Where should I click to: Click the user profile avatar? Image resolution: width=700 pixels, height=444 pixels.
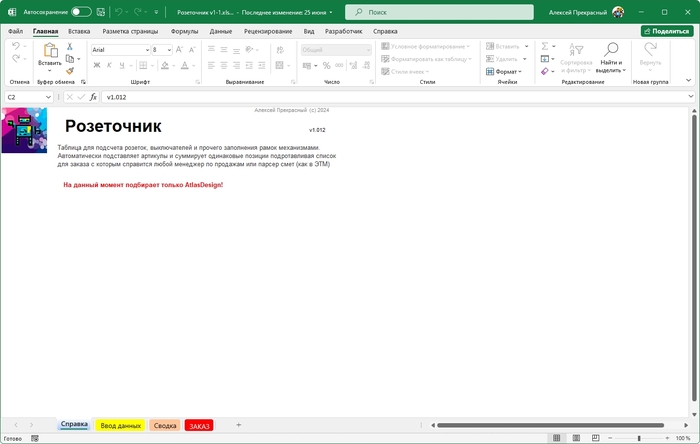(618, 11)
